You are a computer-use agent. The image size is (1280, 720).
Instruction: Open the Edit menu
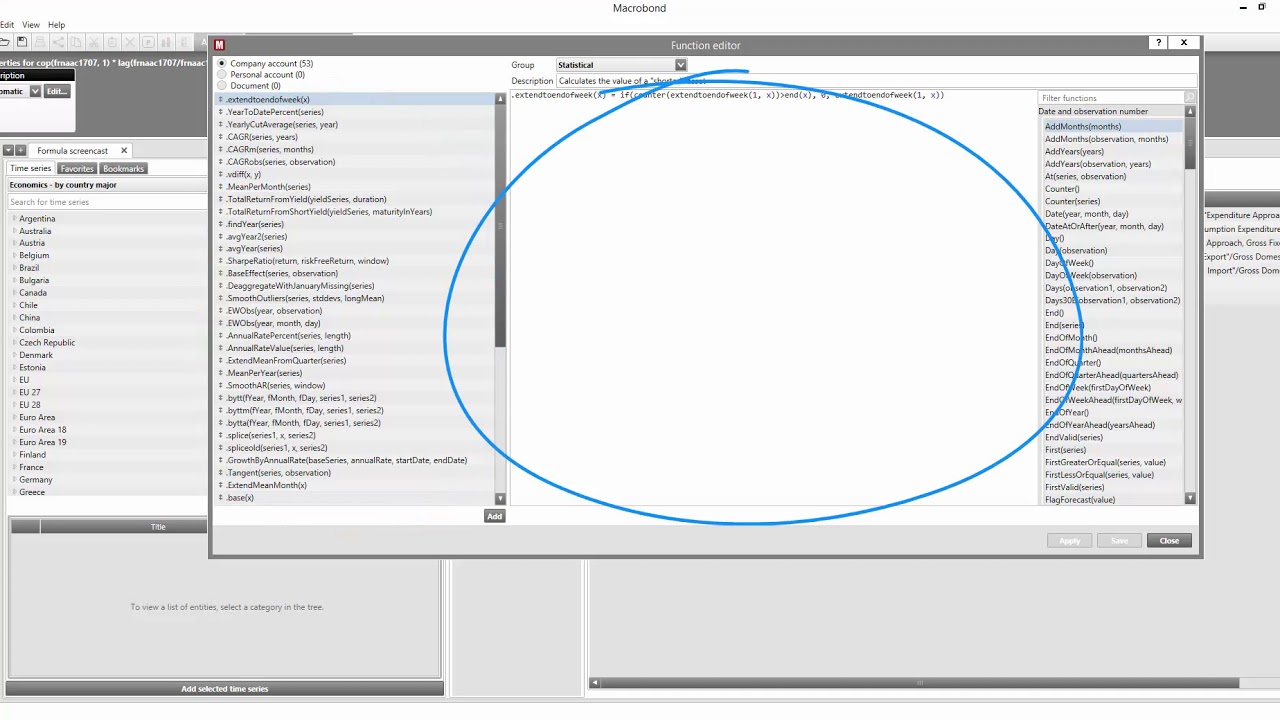[6, 25]
